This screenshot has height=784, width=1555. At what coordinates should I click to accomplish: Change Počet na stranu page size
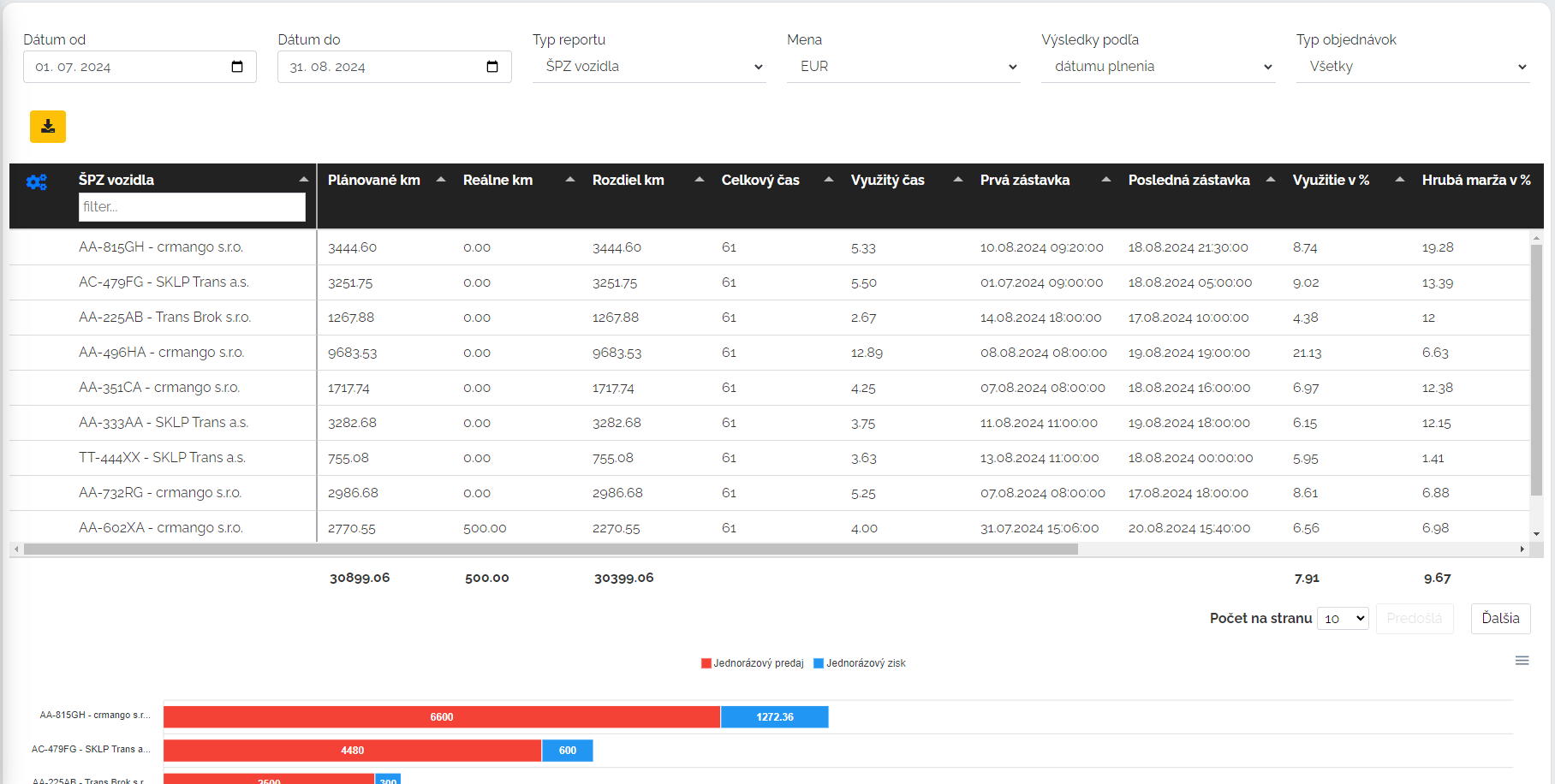(x=1343, y=618)
